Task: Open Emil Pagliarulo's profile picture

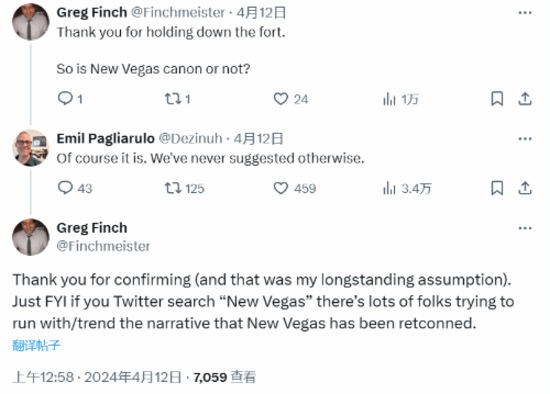Action: [31, 148]
